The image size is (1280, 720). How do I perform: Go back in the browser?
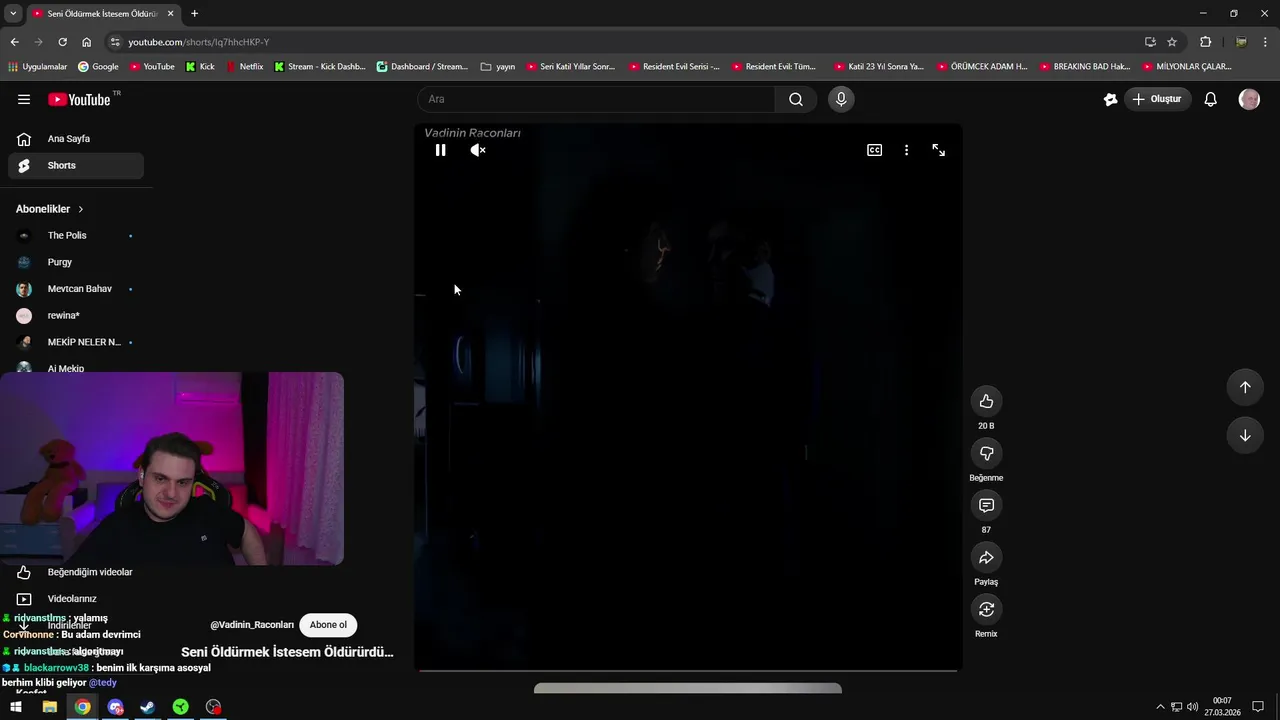click(14, 42)
